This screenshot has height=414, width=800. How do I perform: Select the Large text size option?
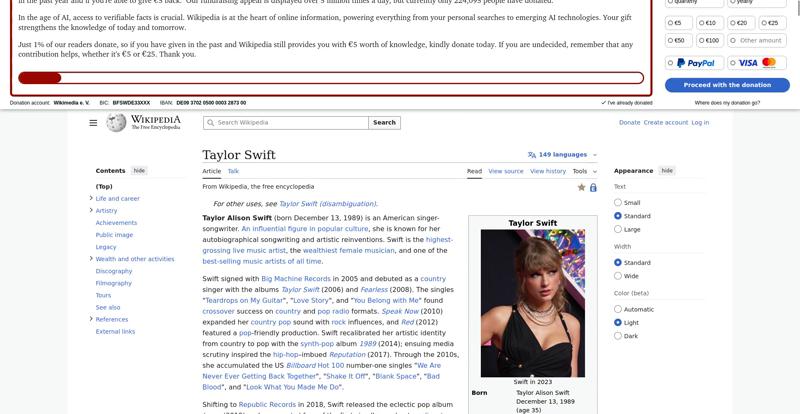[618, 229]
